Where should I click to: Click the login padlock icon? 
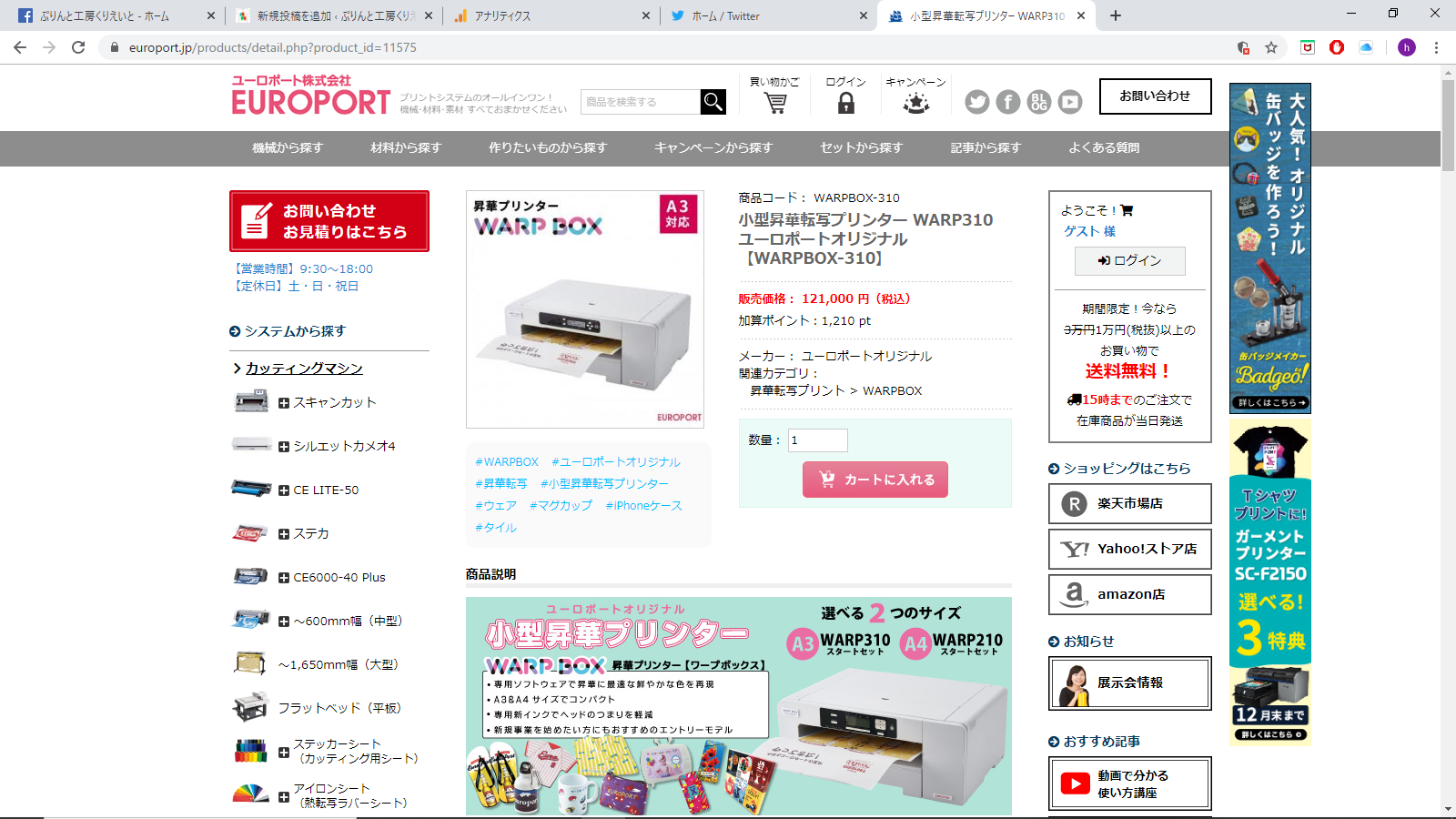coord(846,103)
